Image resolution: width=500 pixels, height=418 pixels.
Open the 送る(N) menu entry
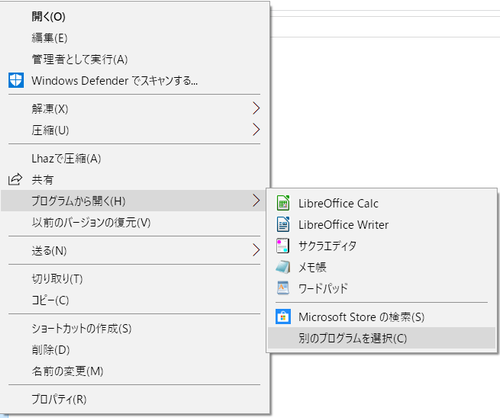[x=134, y=250]
